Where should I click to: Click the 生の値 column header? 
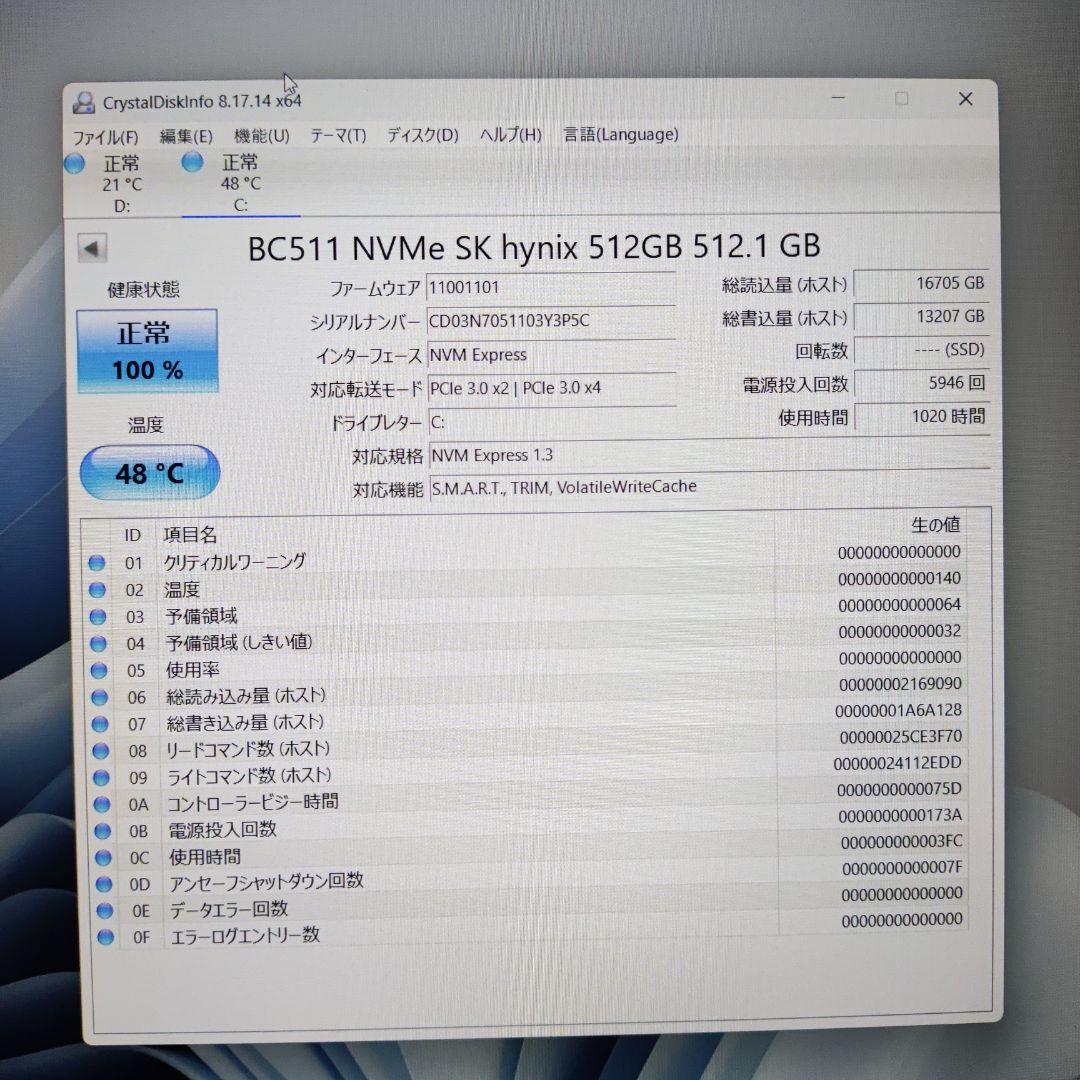[935, 525]
